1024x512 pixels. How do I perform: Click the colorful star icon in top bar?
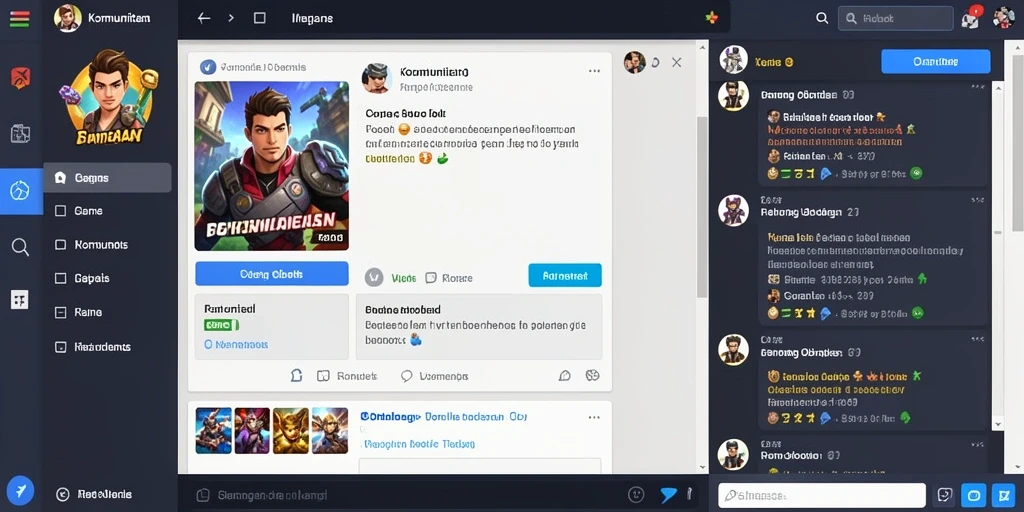[712, 18]
